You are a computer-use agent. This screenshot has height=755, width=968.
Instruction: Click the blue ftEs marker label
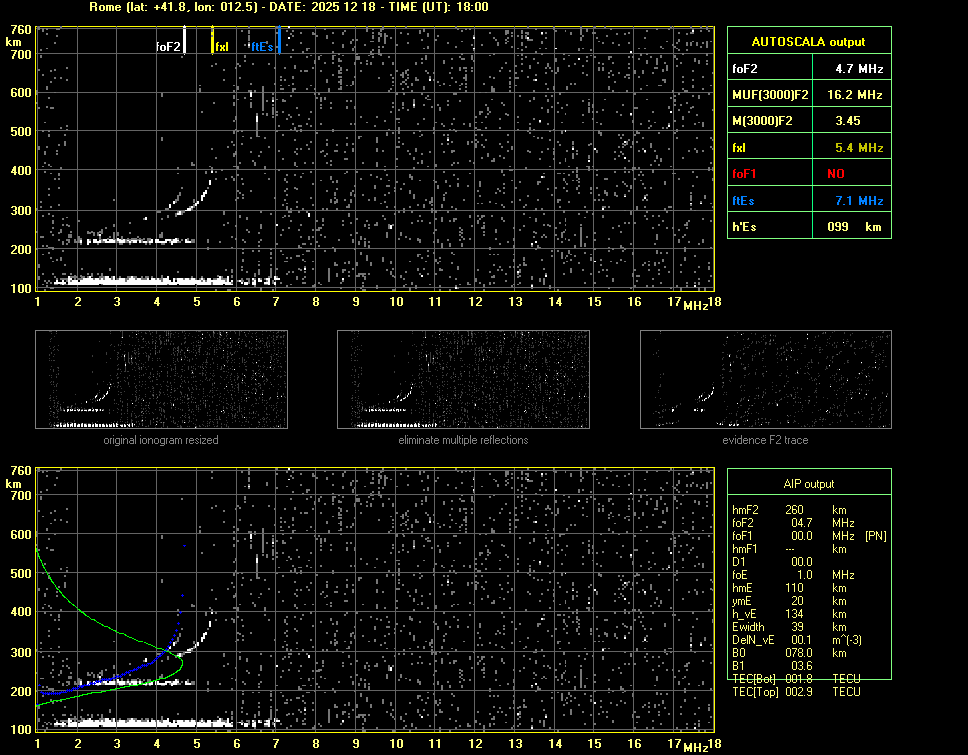click(262, 46)
